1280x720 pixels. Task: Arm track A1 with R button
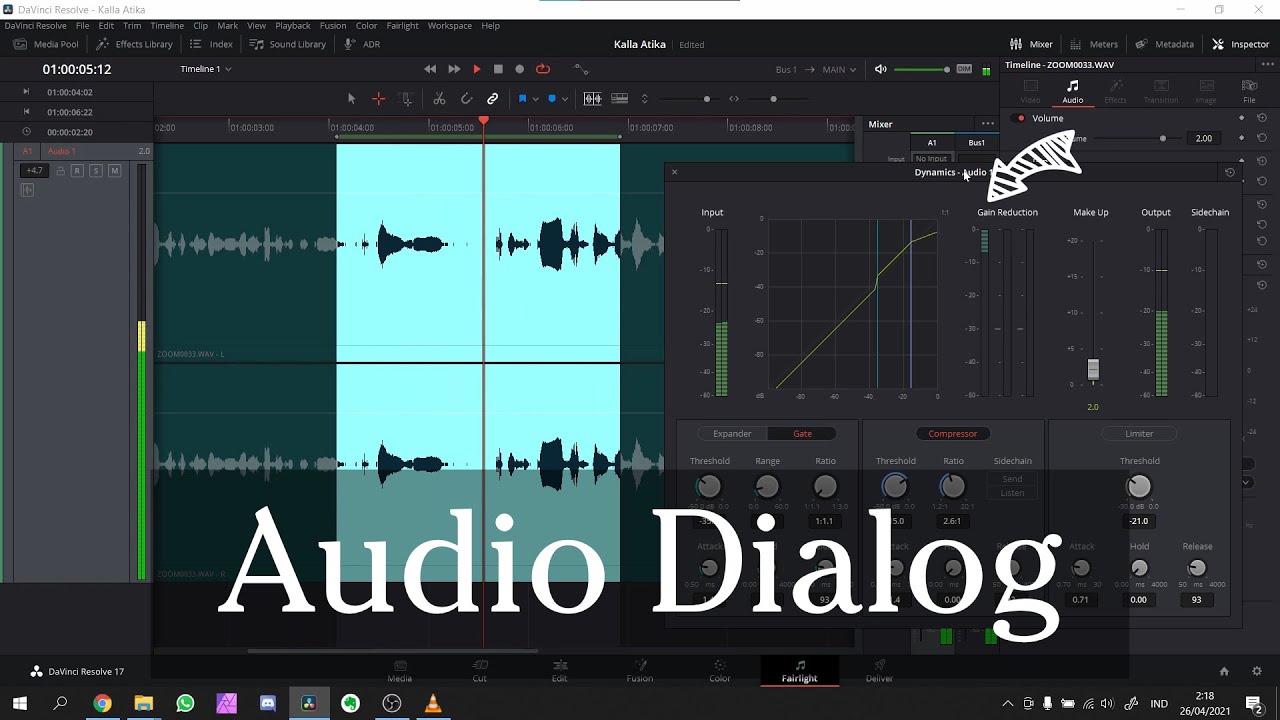coord(78,171)
